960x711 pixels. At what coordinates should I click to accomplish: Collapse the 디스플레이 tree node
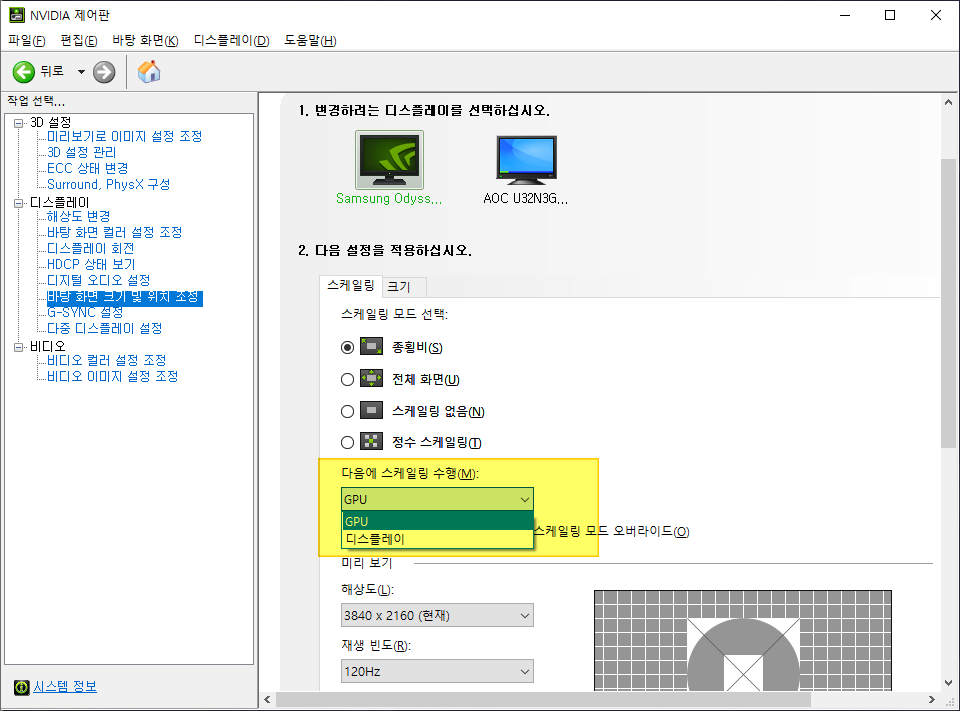pyautogui.click(x=18, y=203)
